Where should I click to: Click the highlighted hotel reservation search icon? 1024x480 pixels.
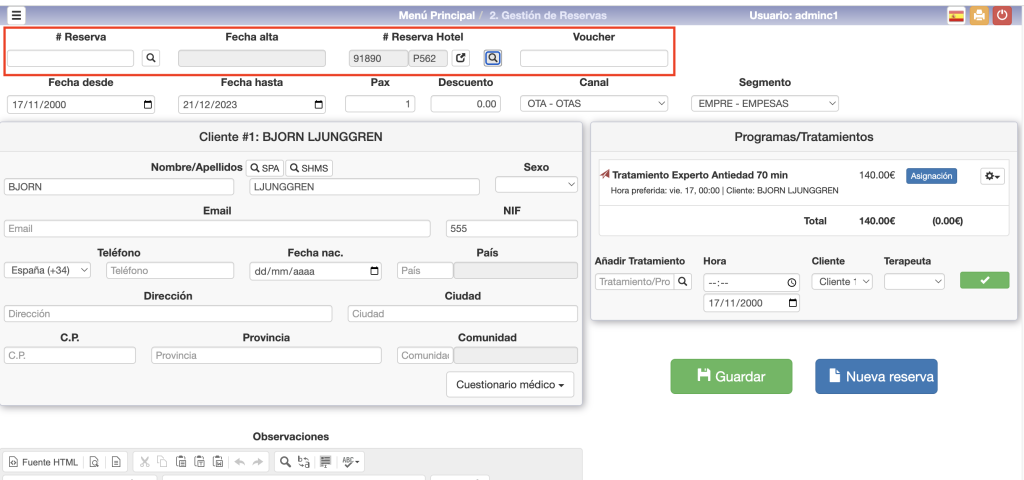click(x=493, y=59)
